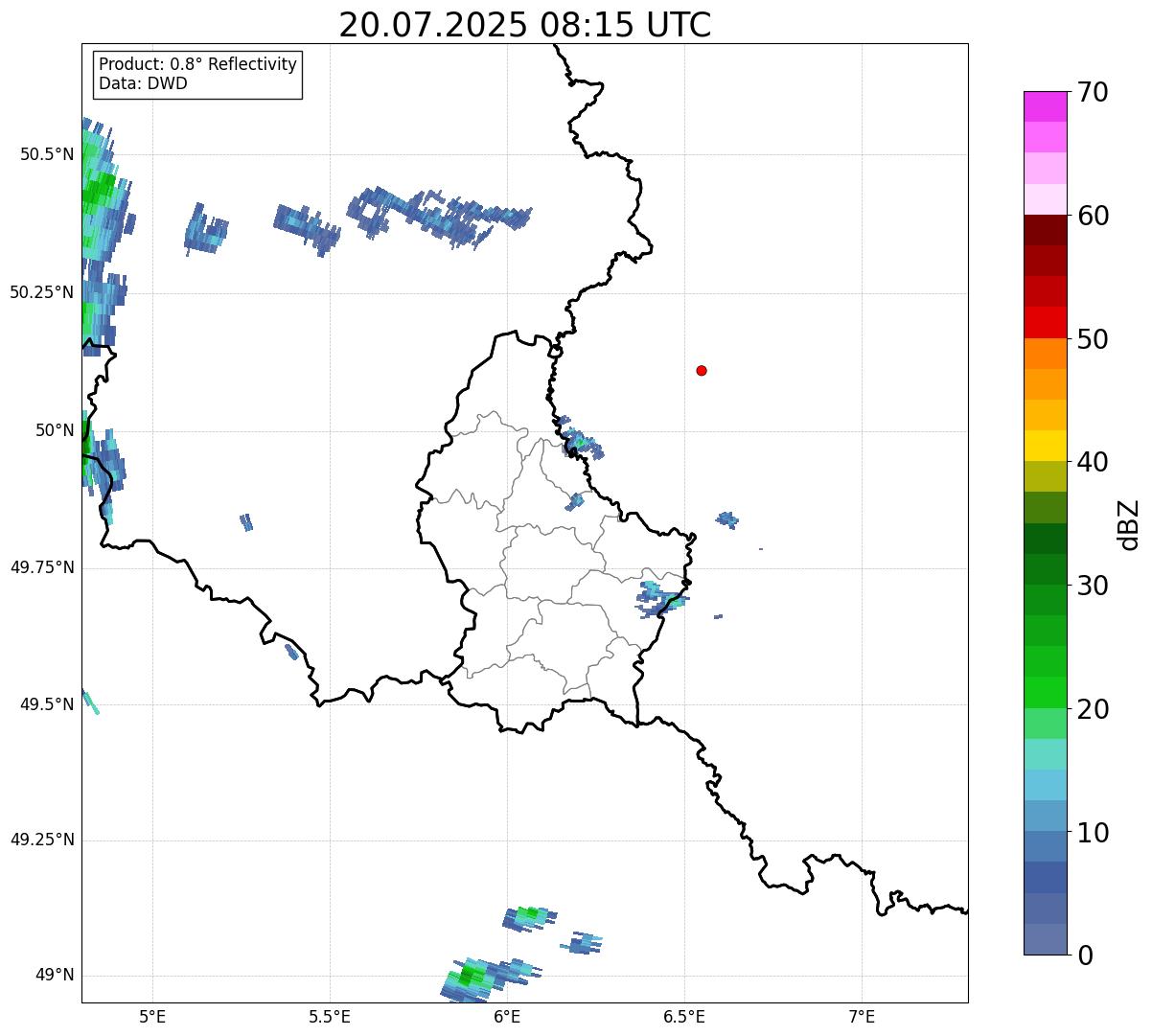Image resolution: width=1152 pixels, height=1036 pixels.
Task: Click the 'Product: 0.8° Reflectivity' label
Action: (198, 64)
